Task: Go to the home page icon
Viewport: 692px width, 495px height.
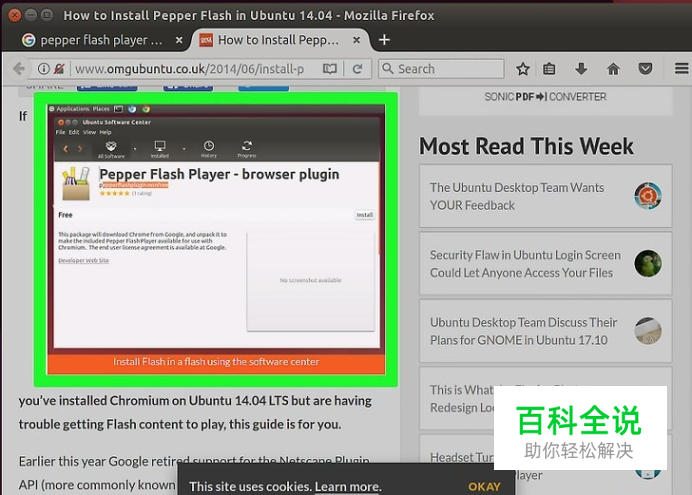Action: (x=613, y=69)
